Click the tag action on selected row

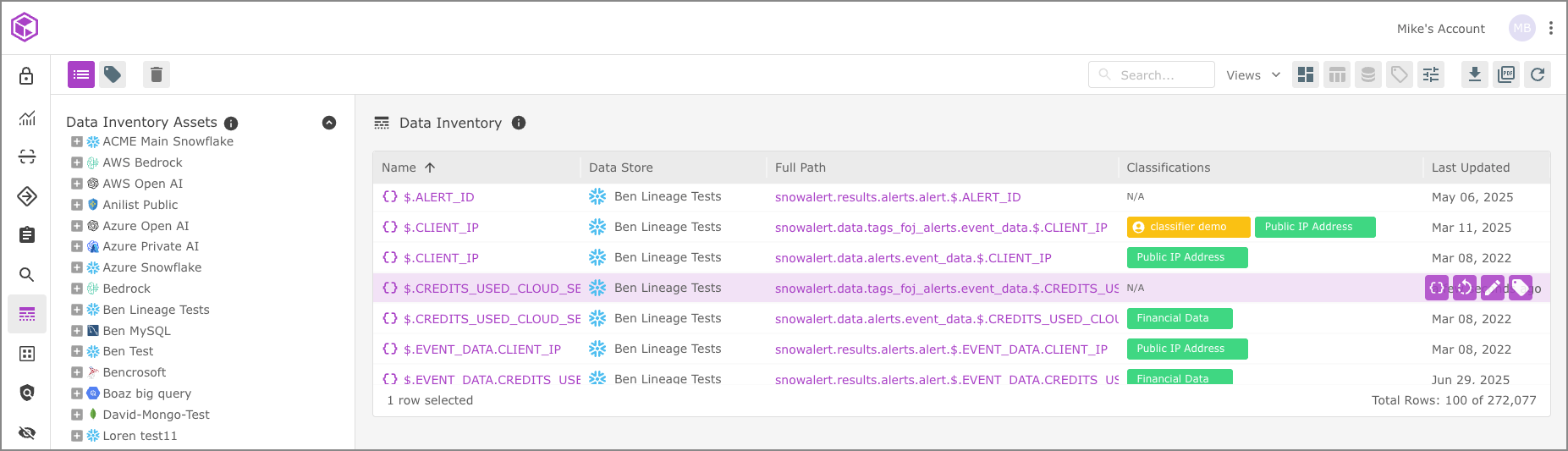(1521, 288)
